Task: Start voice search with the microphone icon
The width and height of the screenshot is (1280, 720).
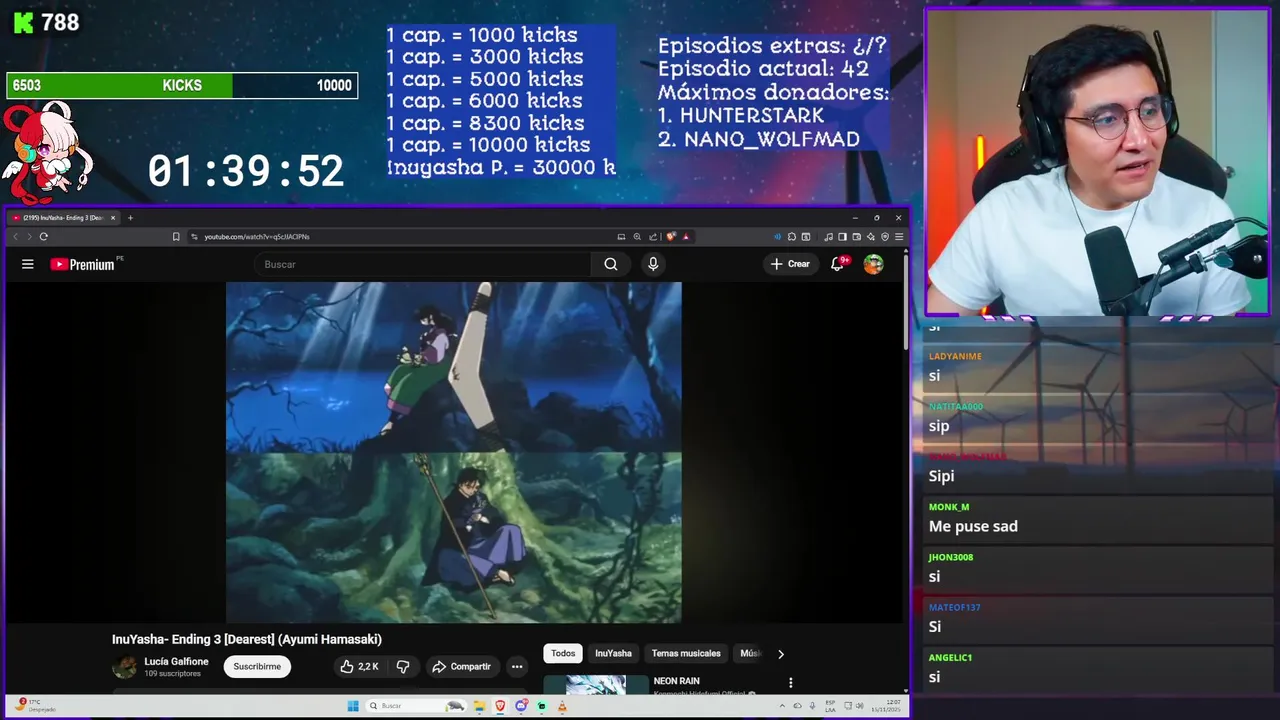Action: [653, 264]
